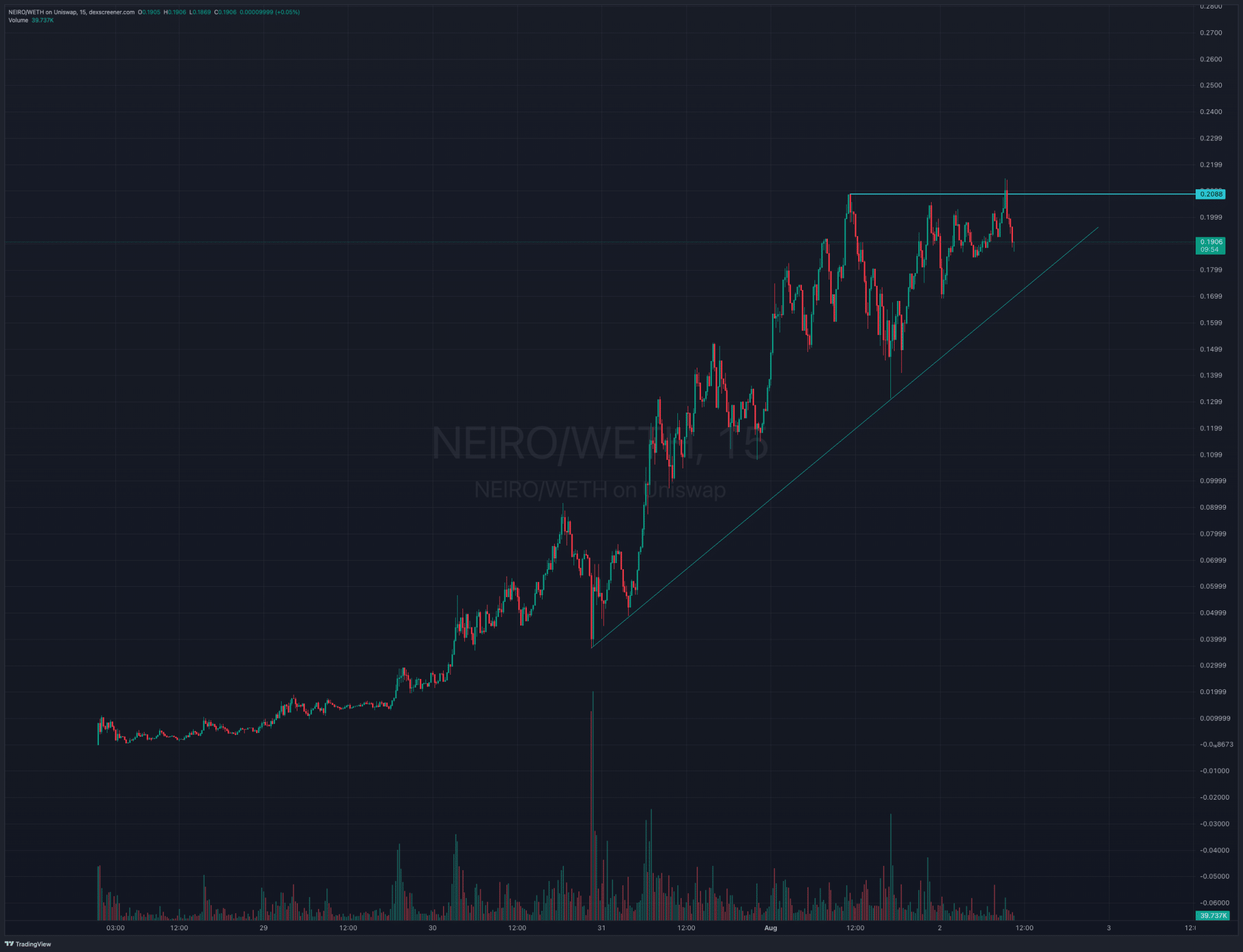This screenshot has height=952, width=1243.
Task: Click the 30 date label on time axis
Action: pyautogui.click(x=432, y=928)
